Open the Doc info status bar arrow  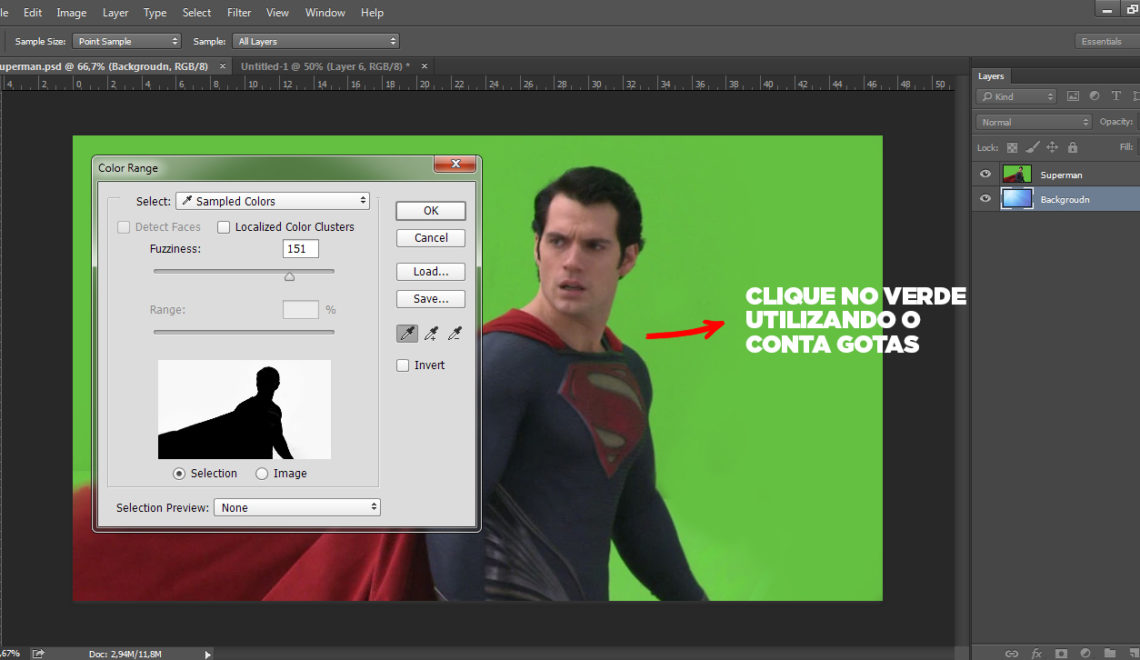pos(207,654)
